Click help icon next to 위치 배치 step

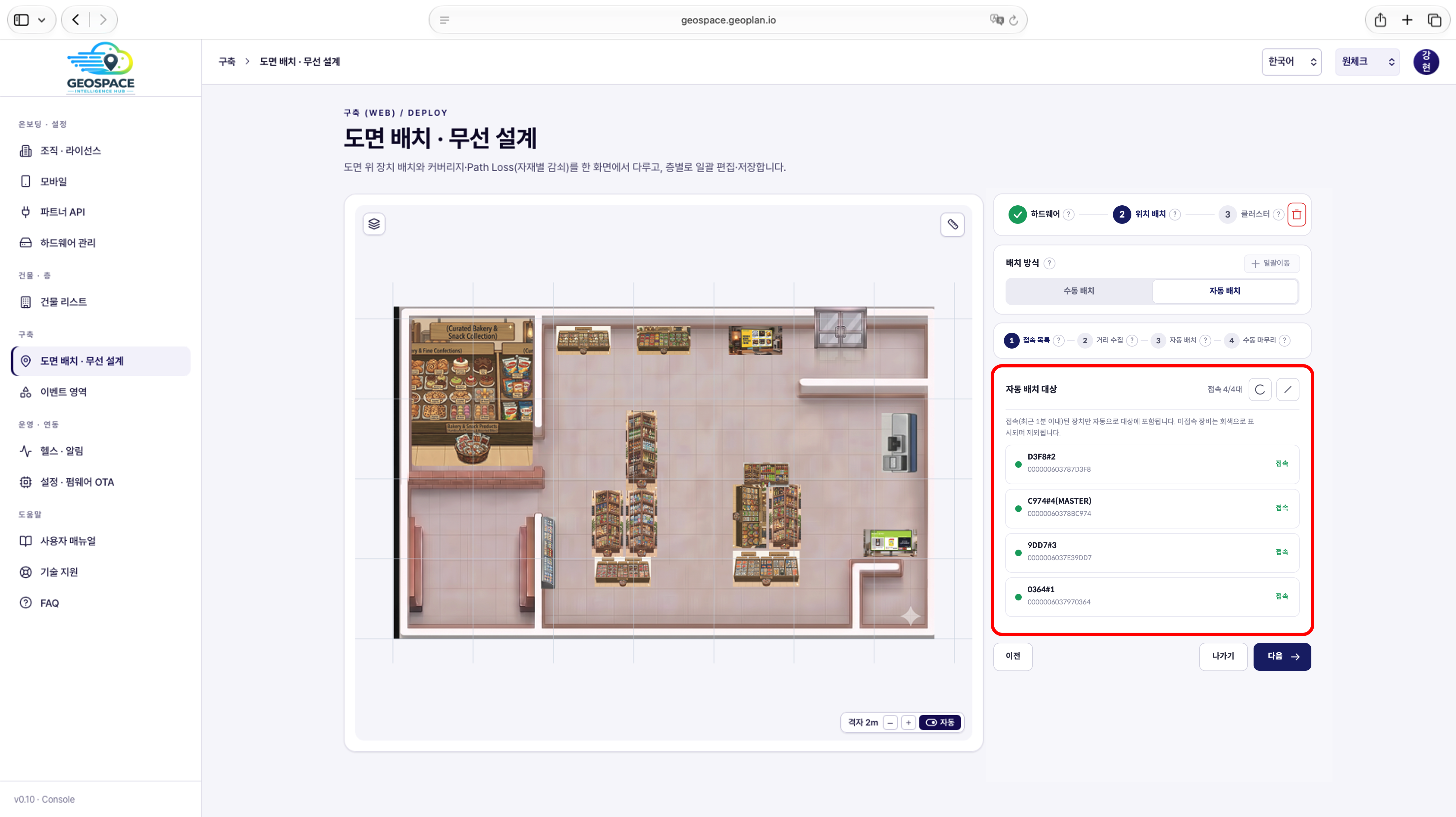point(1175,215)
